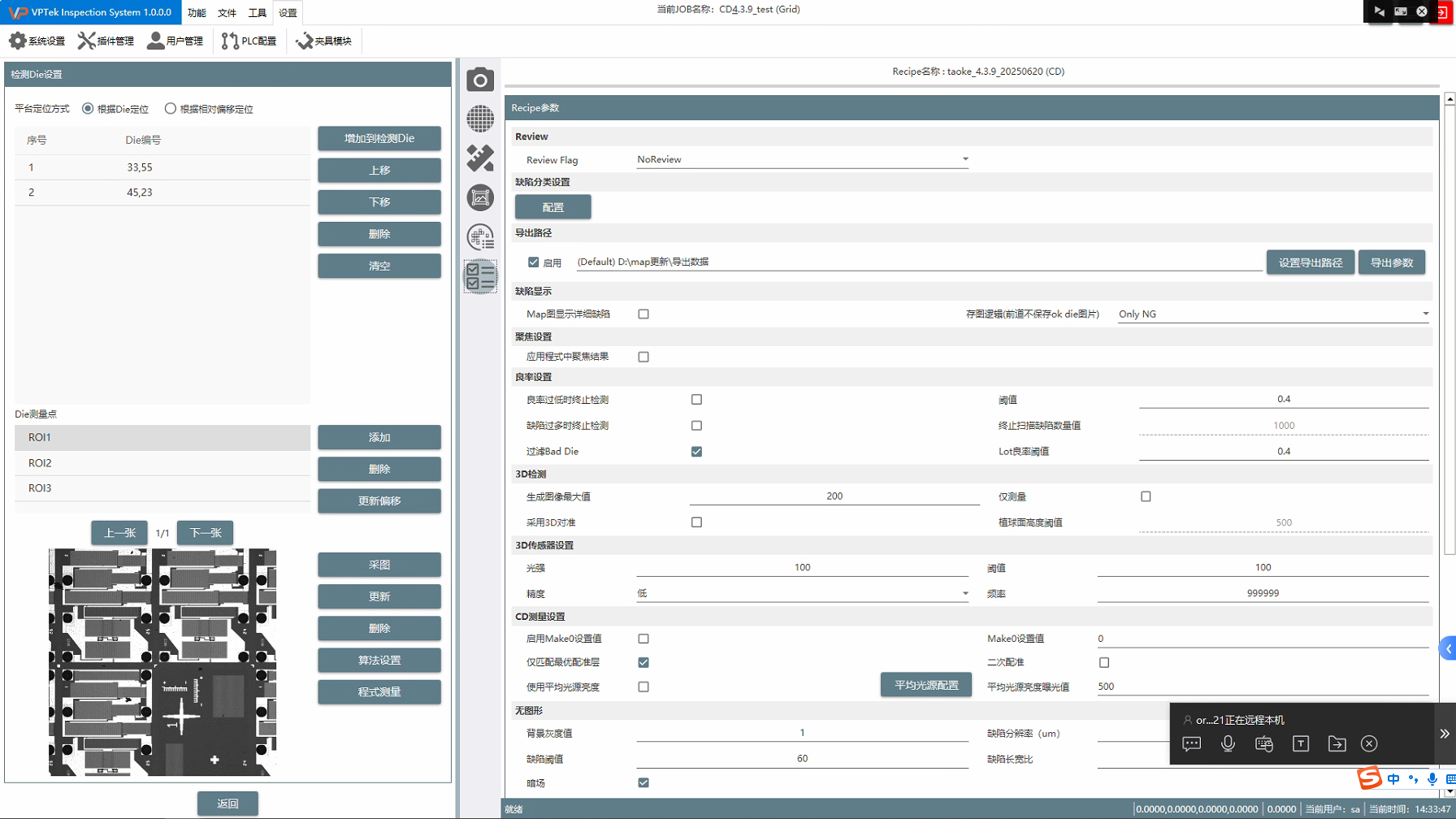This screenshot has width=1456, height=819.
Task: Click the right panel scrollbar up arrow
Action: (1449, 99)
